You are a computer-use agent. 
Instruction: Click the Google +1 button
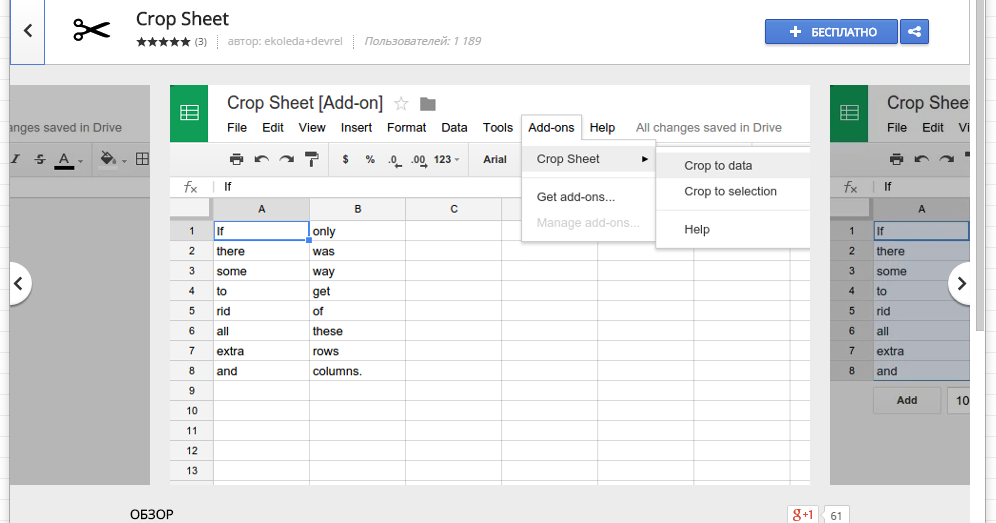[803, 515]
